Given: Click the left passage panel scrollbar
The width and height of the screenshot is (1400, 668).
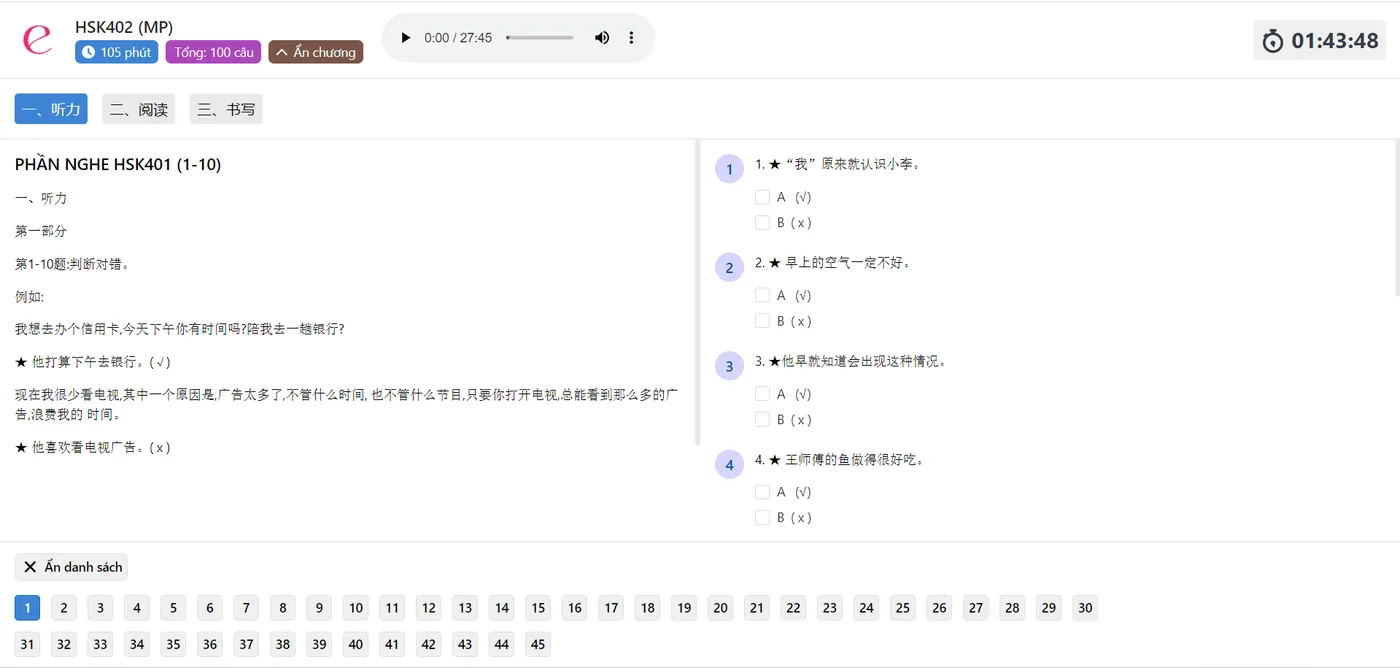Looking at the screenshot, I should (697, 292).
